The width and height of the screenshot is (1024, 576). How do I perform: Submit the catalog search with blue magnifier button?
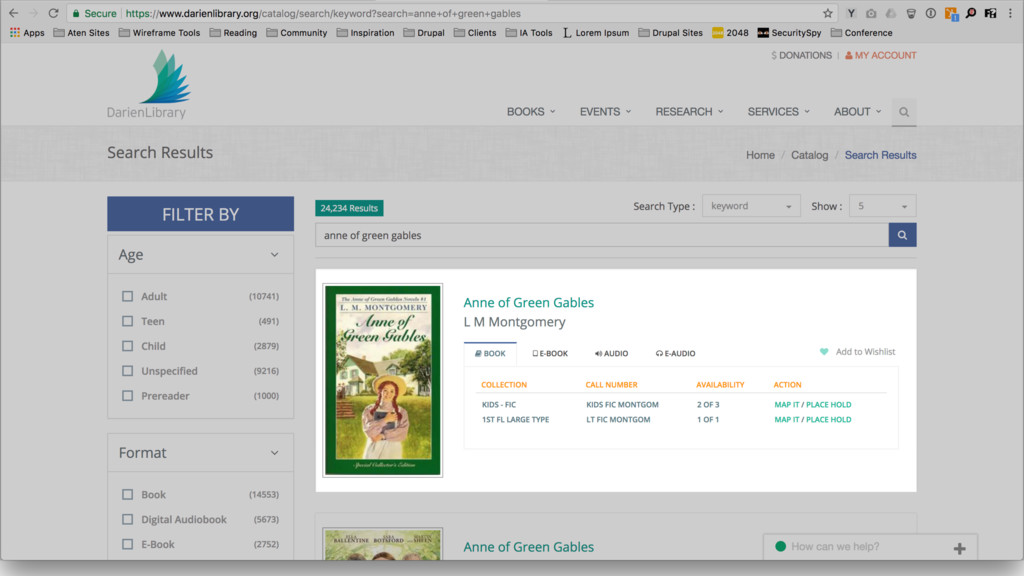(x=902, y=235)
